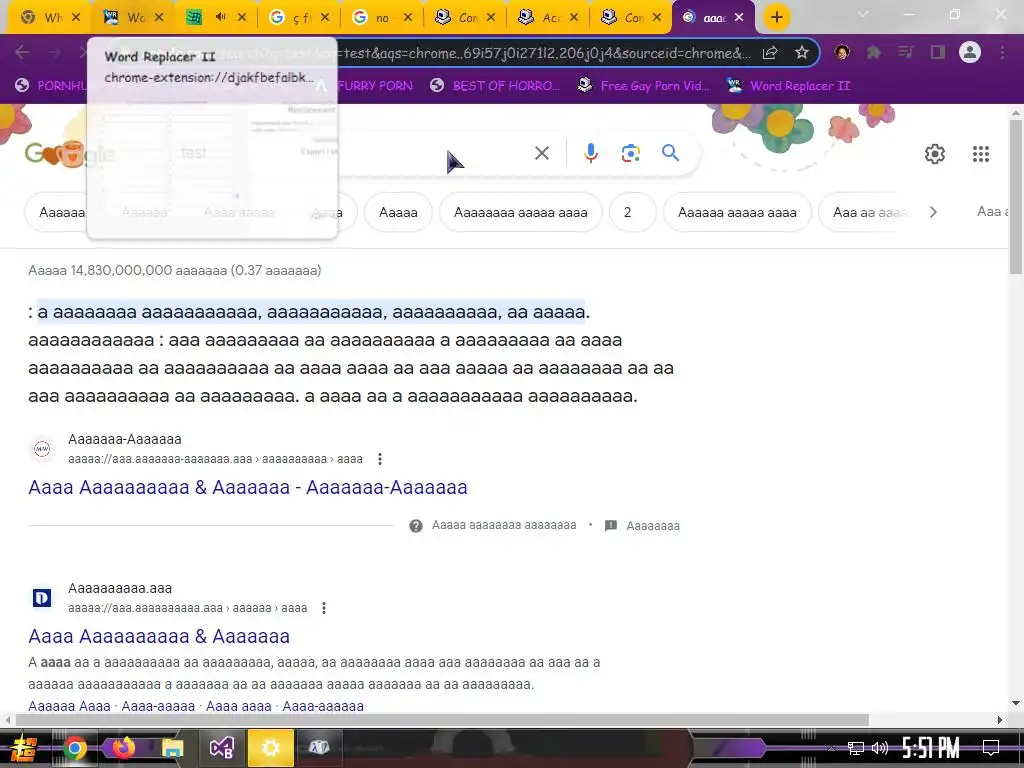Click the question mark about snippets

[x=415, y=526]
